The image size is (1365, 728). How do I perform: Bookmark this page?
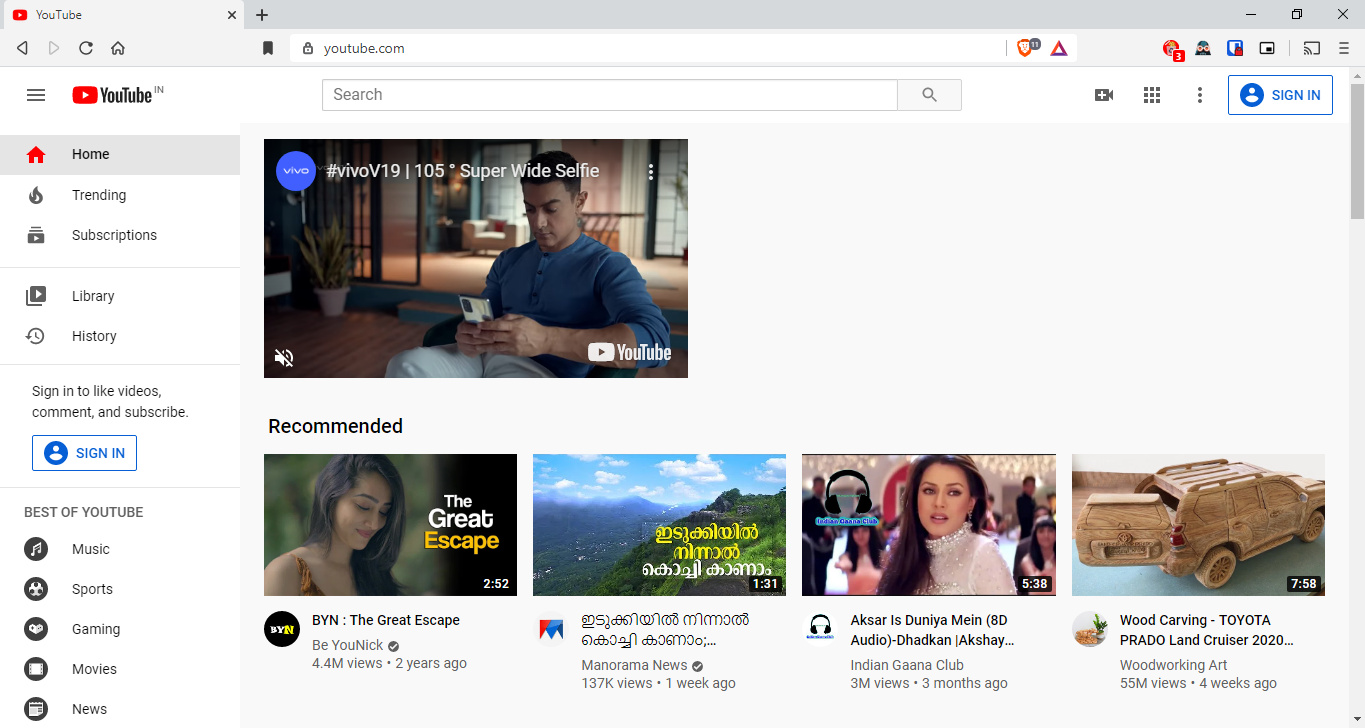[268, 48]
